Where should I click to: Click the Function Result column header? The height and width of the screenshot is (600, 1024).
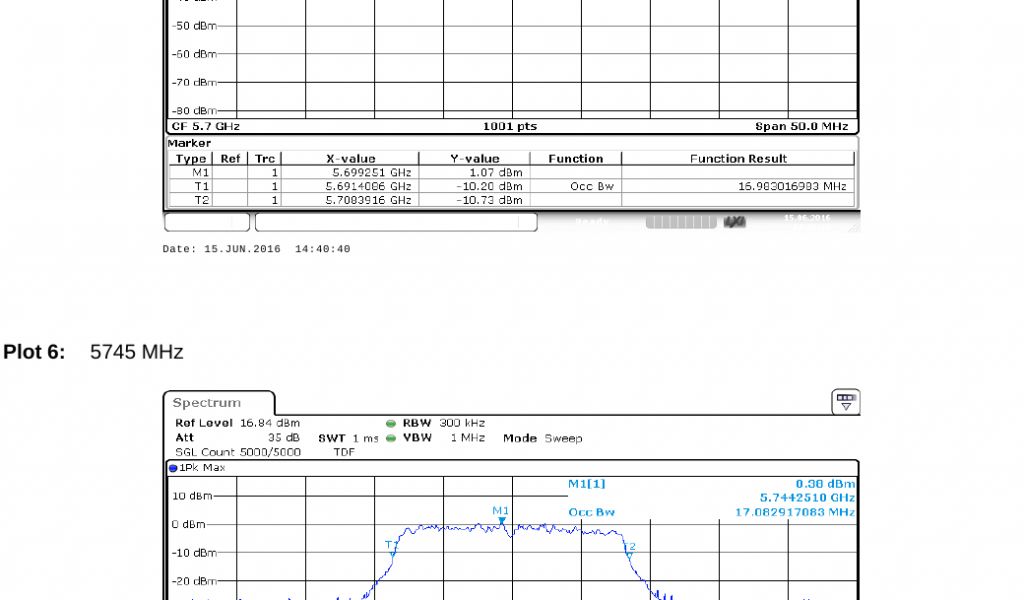(x=738, y=158)
